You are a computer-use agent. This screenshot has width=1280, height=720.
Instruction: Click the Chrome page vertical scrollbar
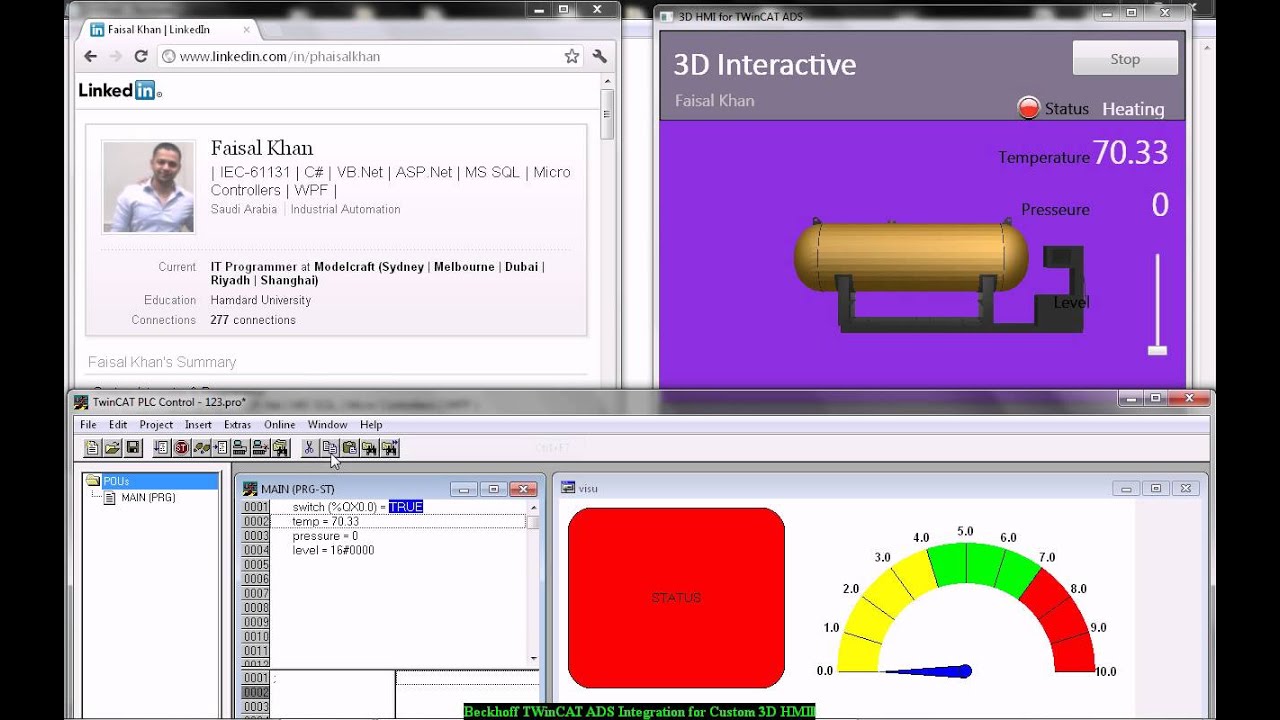(607, 115)
